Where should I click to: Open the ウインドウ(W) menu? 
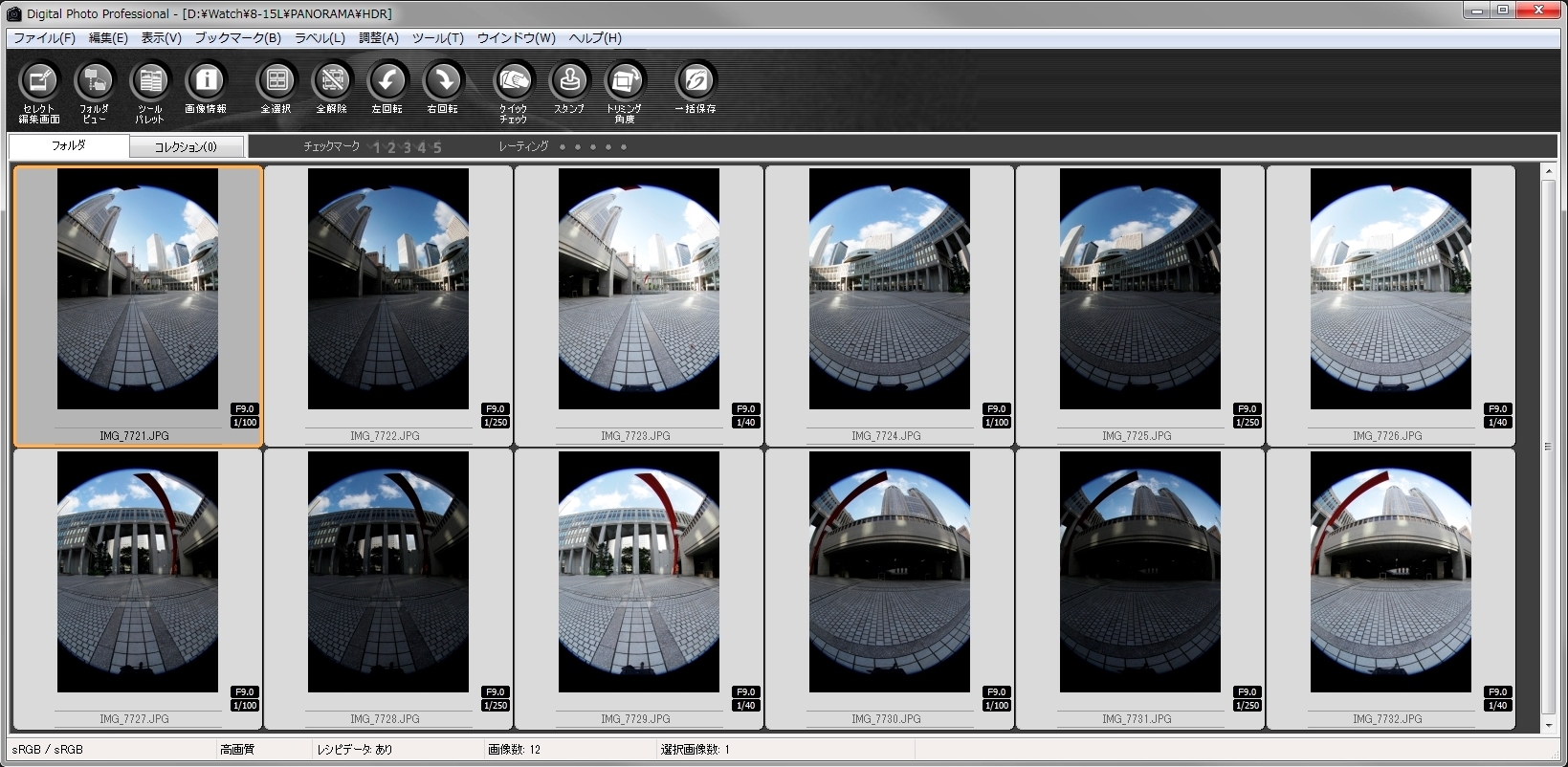tap(516, 38)
